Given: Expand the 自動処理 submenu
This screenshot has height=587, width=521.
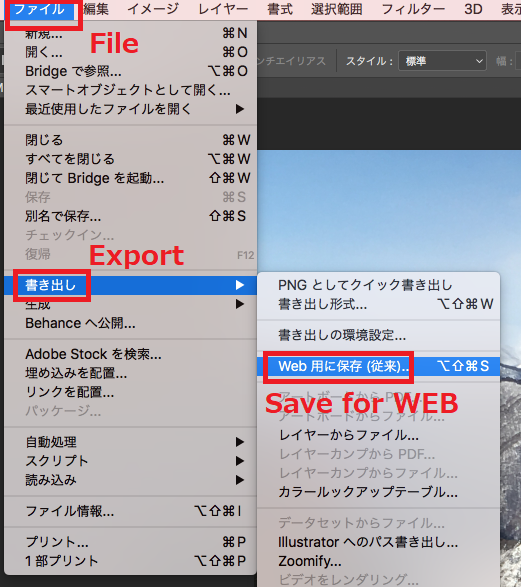Looking at the screenshot, I should [x=130, y=442].
